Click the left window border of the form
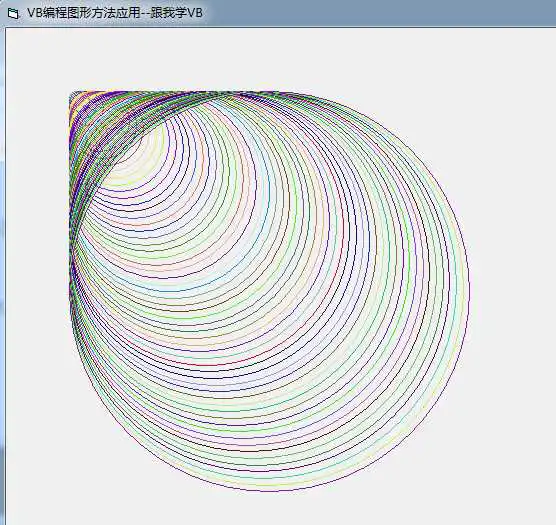This screenshot has height=525, width=556. click(4, 277)
